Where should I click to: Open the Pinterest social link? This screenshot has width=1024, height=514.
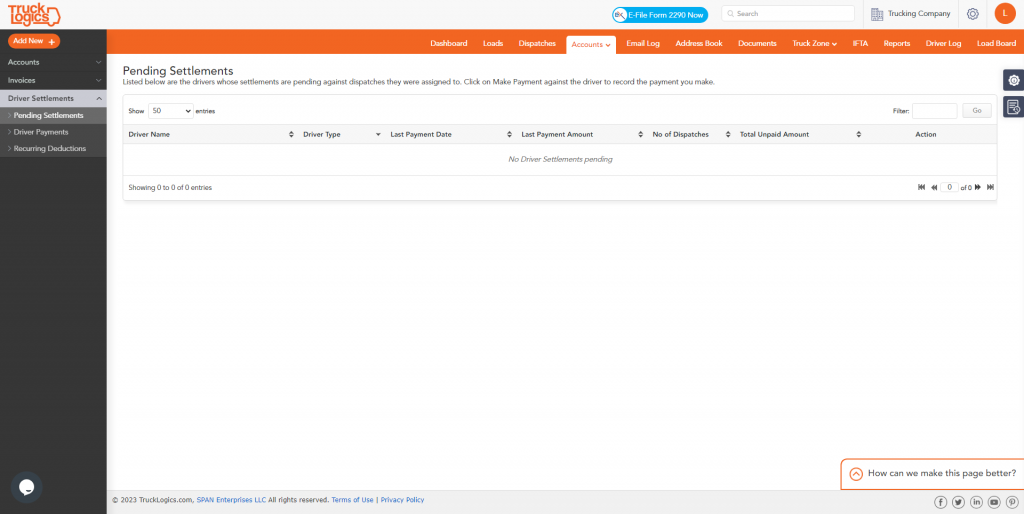(x=1012, y=502)
